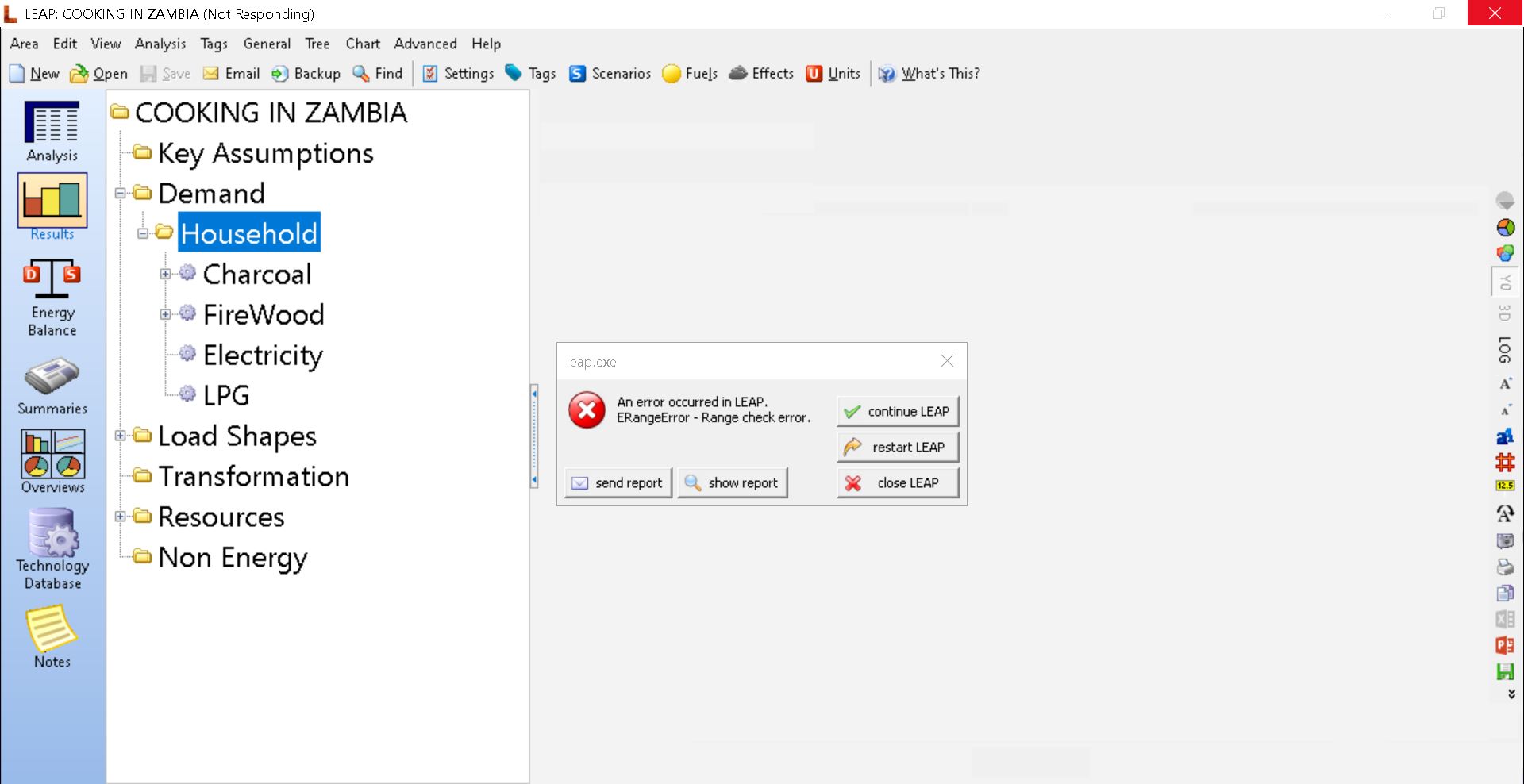Screen dimensions: 1524x784
Task: Toggle the red gridlines icon
Action: (x=1505, y=462)
